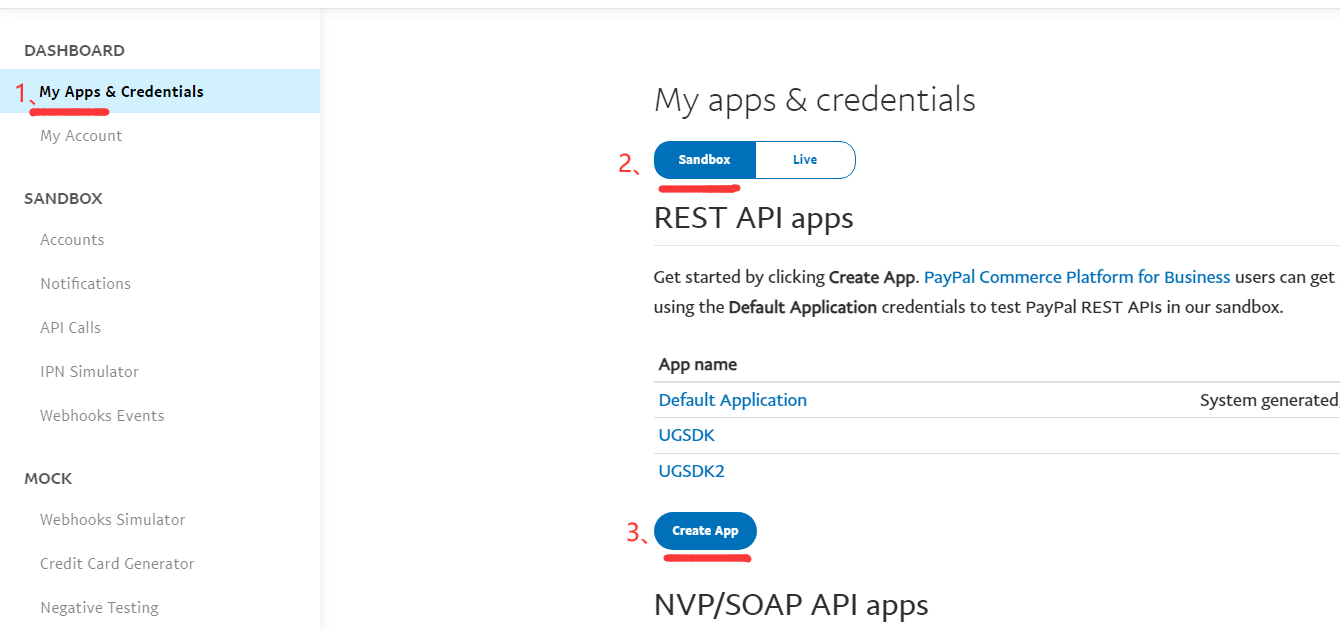Collapse the SANDBOX sidebar section heading
The image size is (1340, 631).
coord(63,199)
